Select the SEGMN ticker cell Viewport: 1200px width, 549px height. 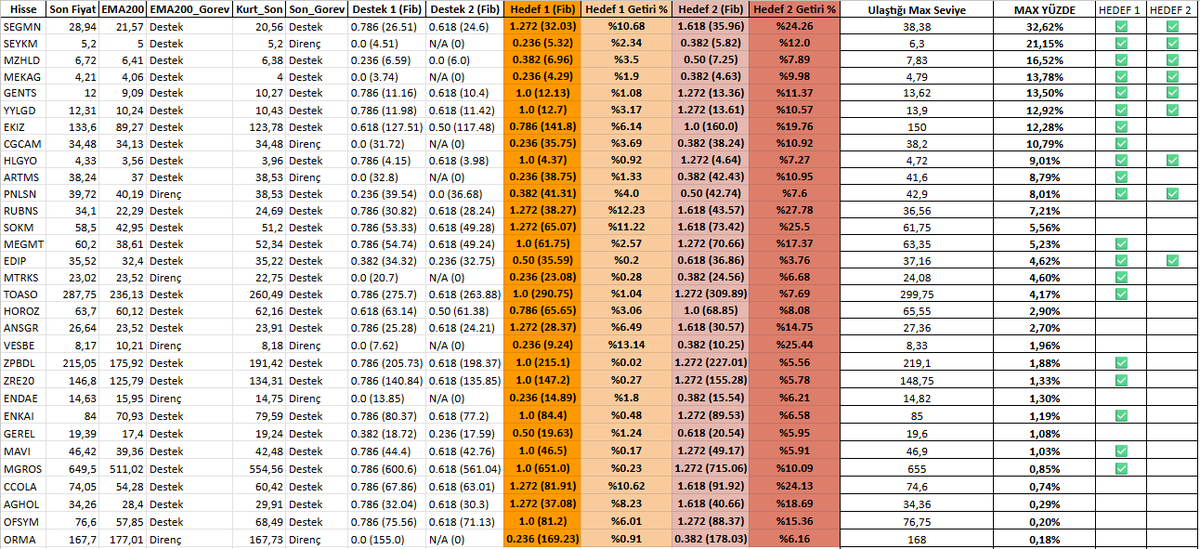(25, 27)
